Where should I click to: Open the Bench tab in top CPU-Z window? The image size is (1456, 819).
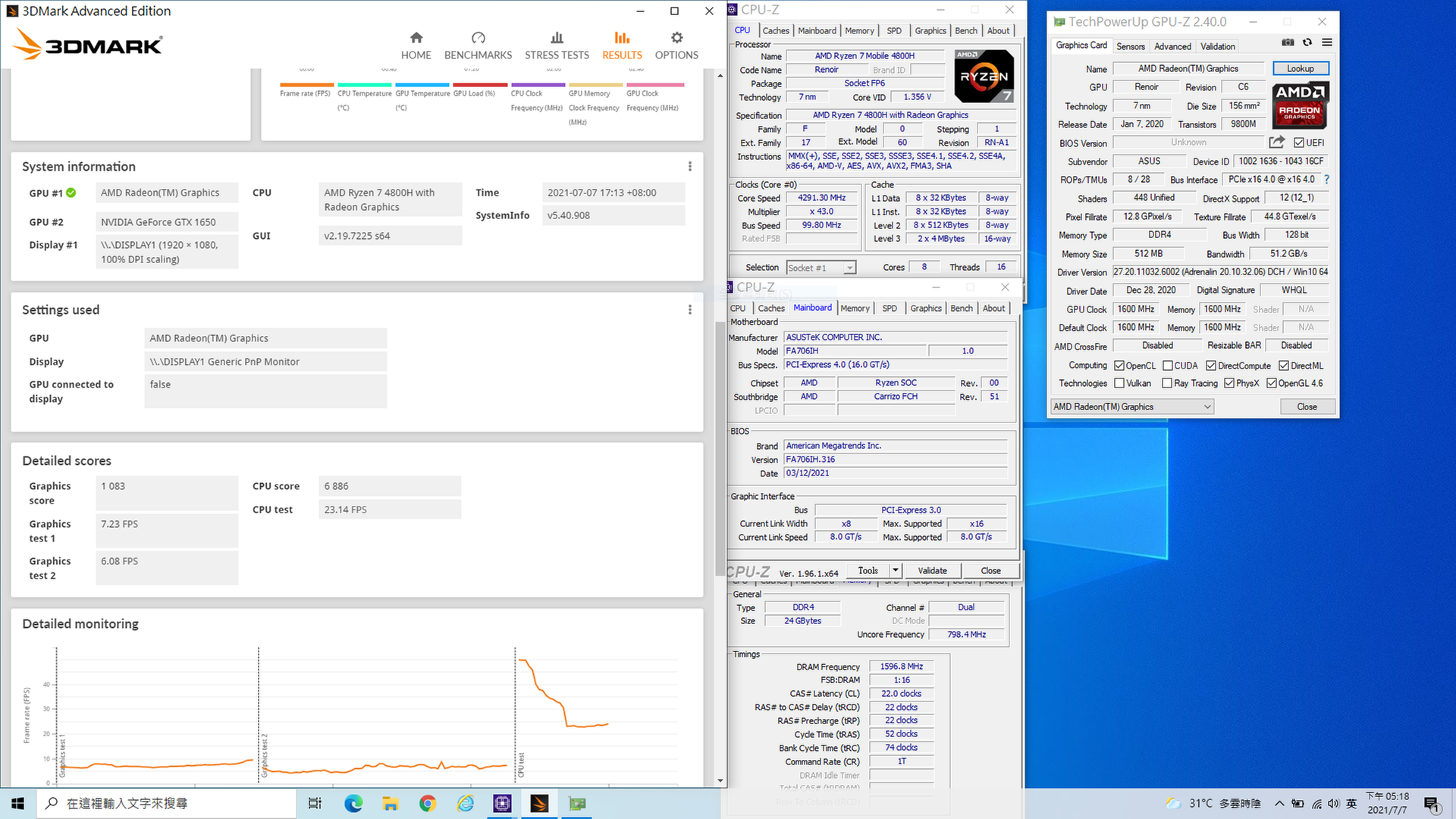coord(965,30)
